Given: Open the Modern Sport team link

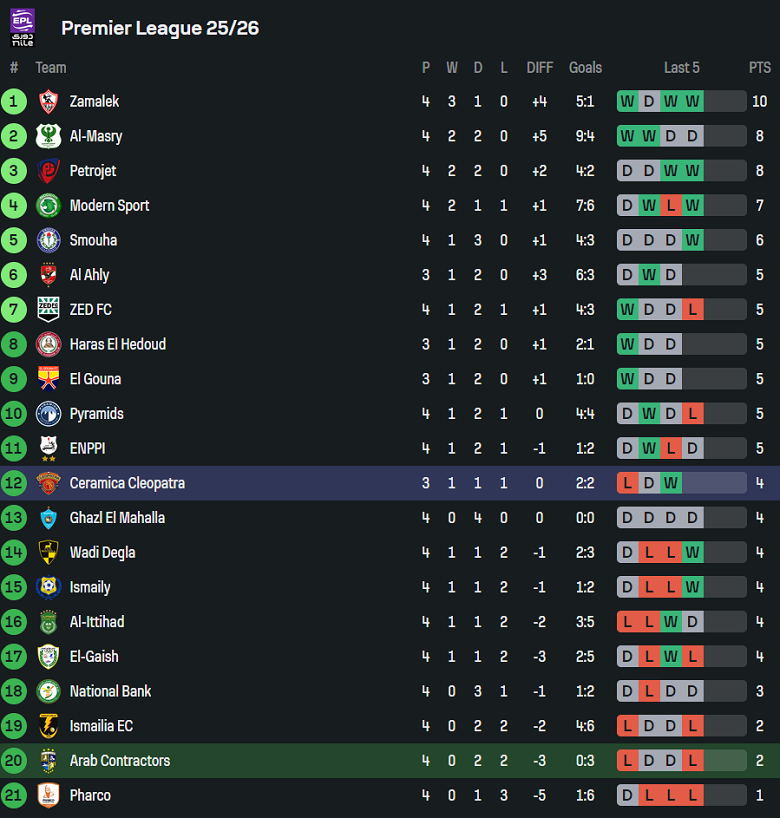Looking at the screenshot, I should click(x=109, y=206).
